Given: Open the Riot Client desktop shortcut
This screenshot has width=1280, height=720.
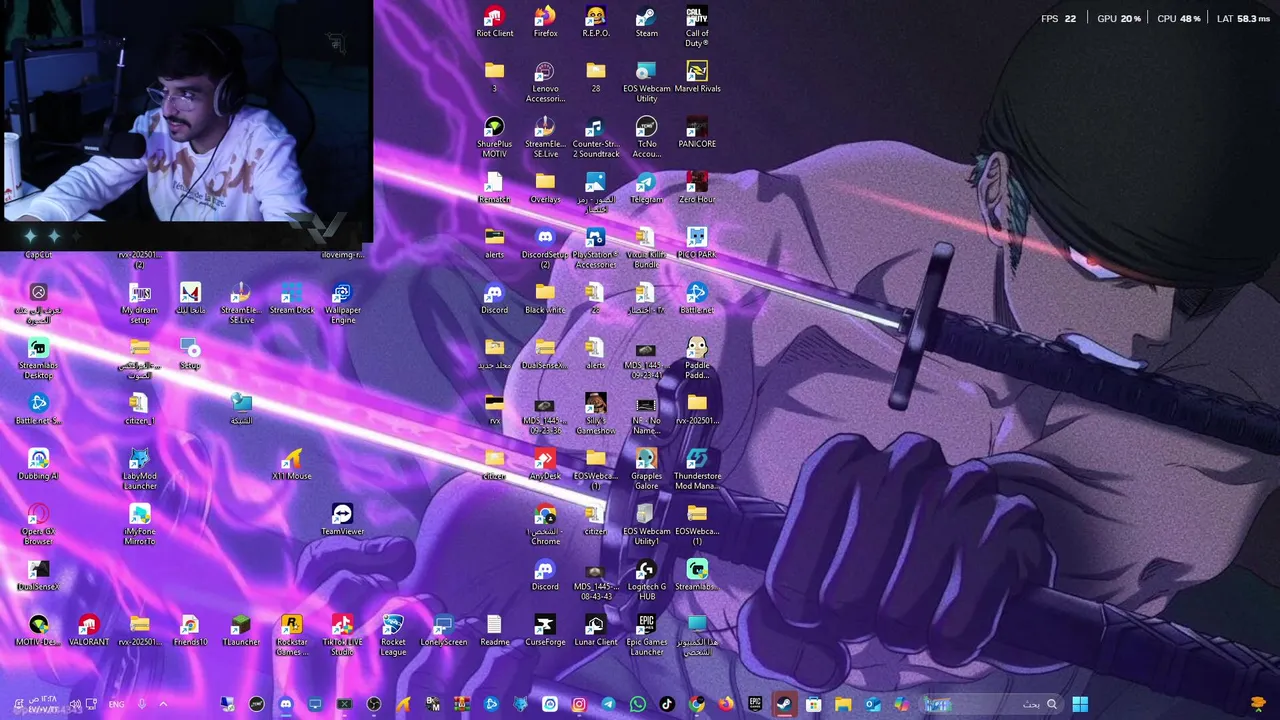Looking at the screenshot, I should (494, 22).
